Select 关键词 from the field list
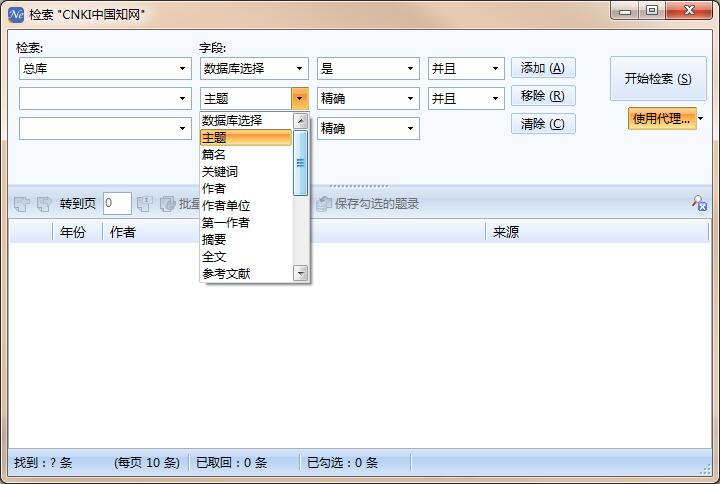 (220, 171)
